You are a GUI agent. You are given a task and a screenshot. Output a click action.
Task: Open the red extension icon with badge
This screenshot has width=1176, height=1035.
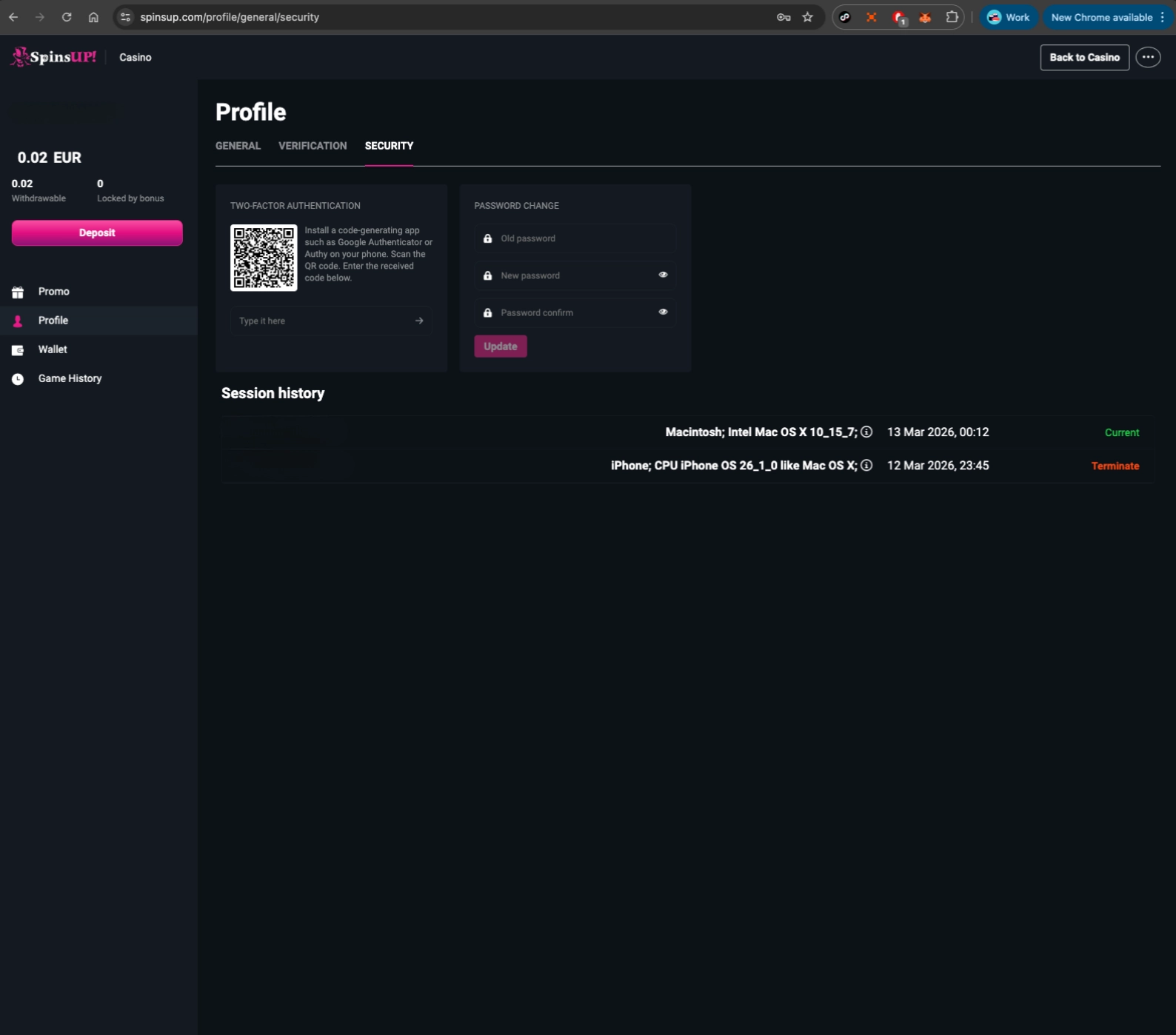point(899,18)
